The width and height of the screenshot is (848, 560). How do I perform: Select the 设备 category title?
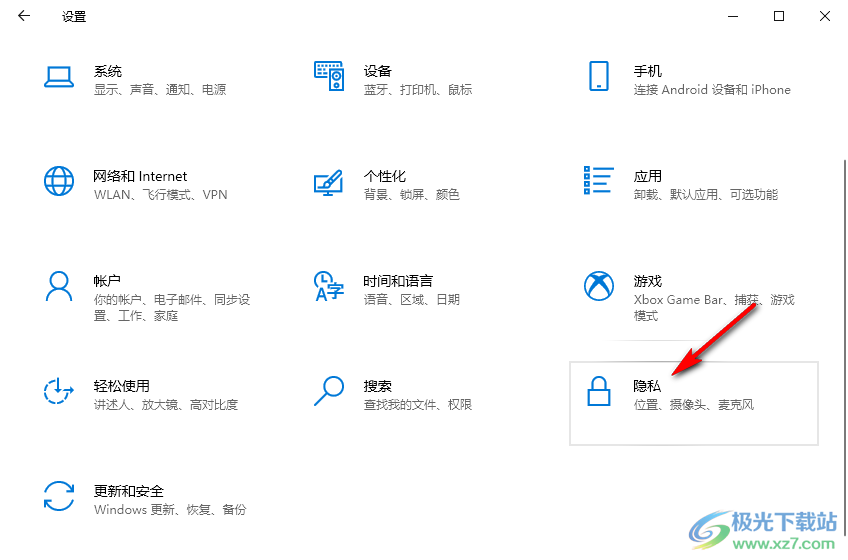pos(377,71)
